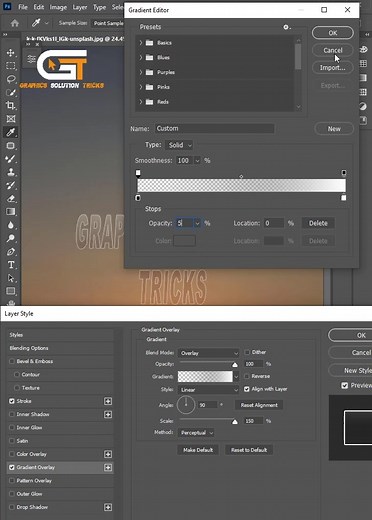This screenshot has width=372, height=520.
Task: Expand the Pinks presets folder
Action: [x=141, y=87]
